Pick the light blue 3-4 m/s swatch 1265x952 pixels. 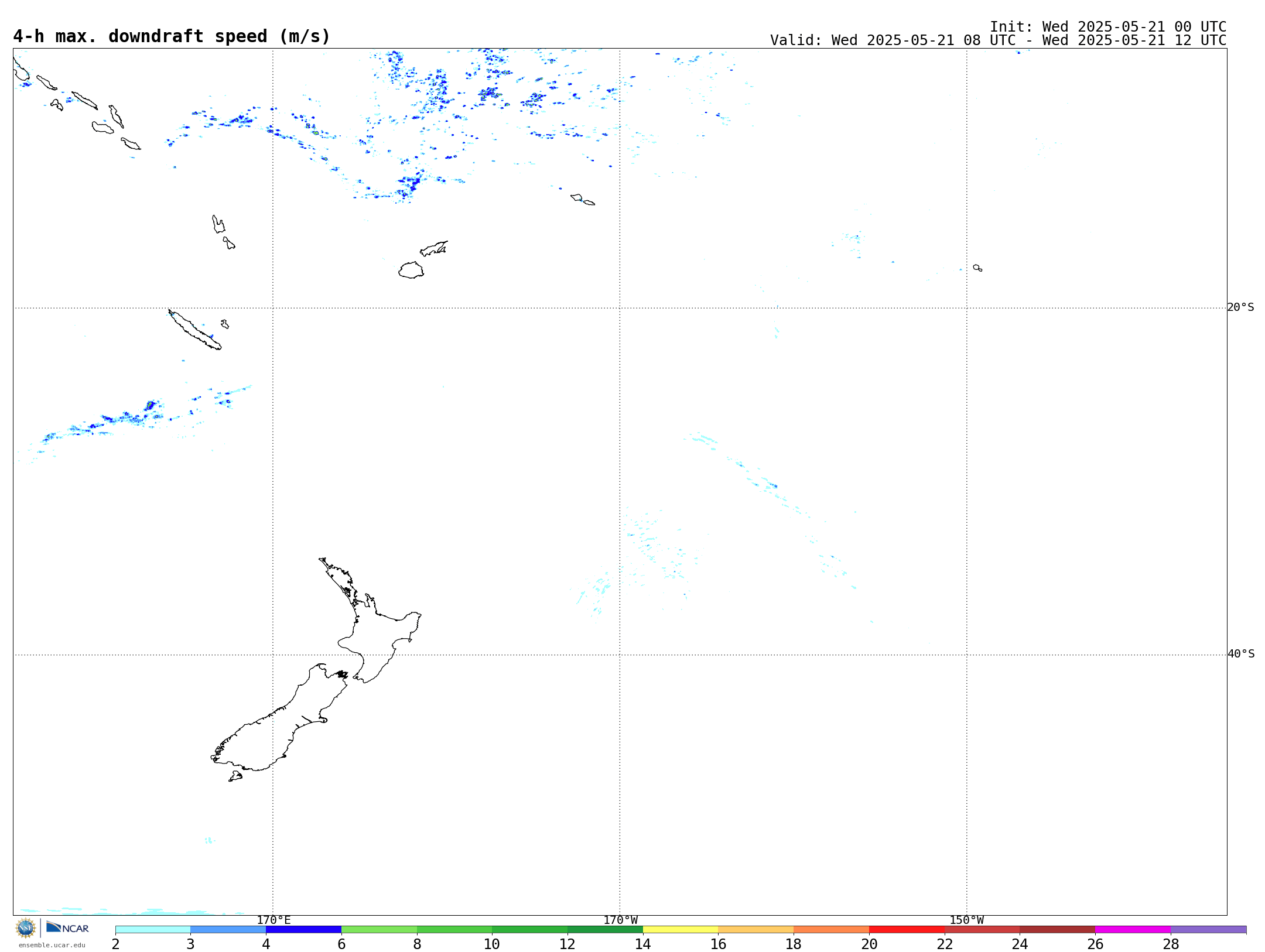(x=228, y=930)
